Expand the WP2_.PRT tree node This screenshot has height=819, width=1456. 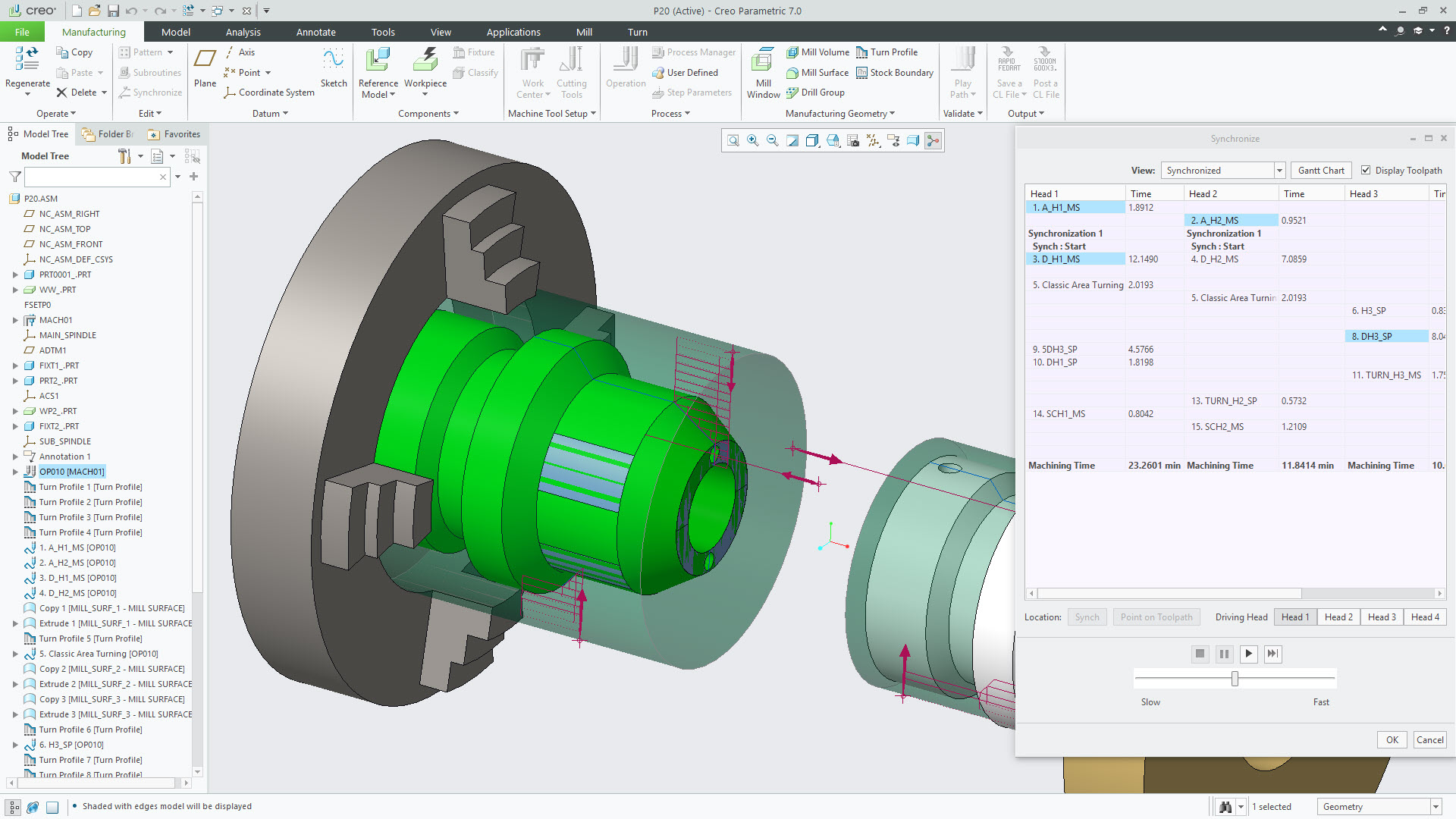[x=15, y=410]
